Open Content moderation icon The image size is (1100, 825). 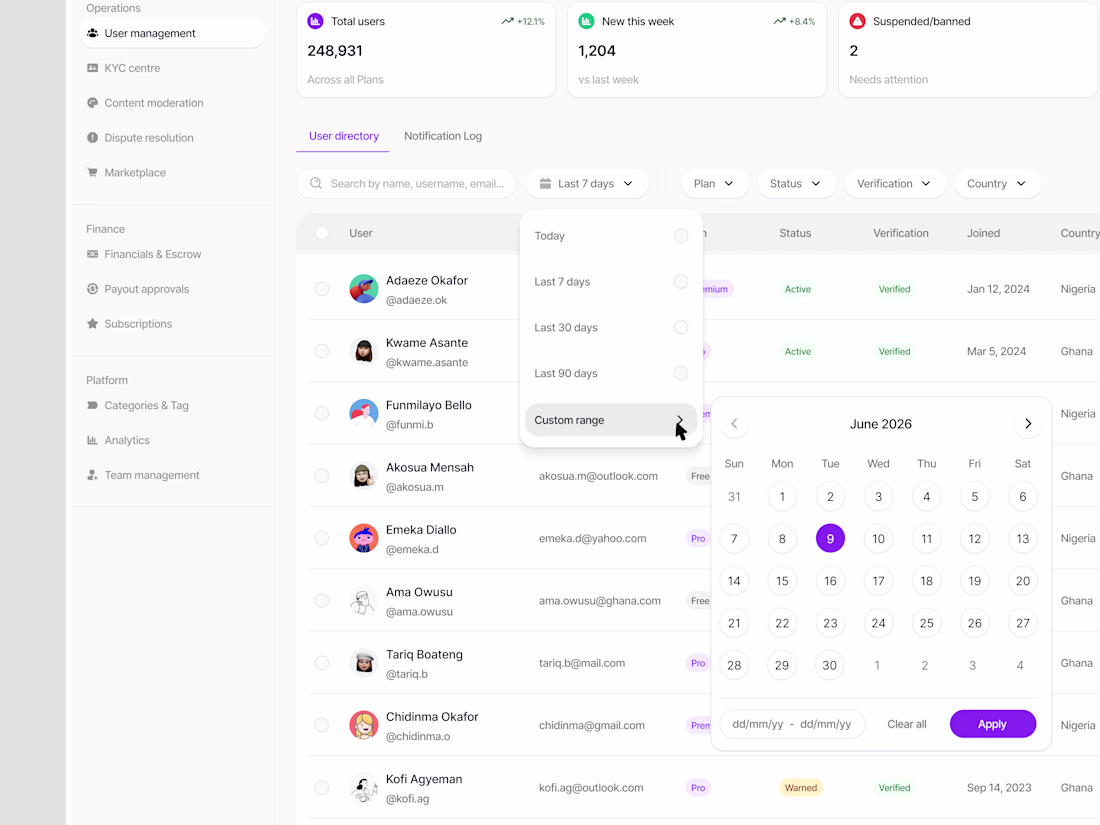coord(92,102)
